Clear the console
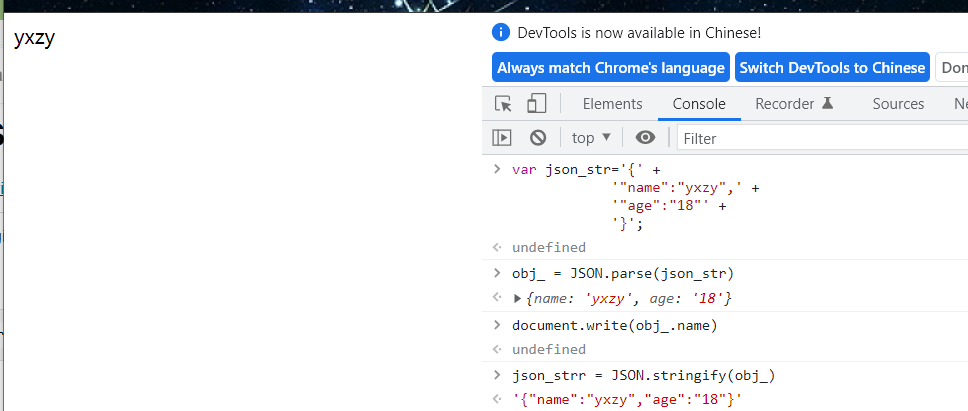Image resolution: width=968 pixels, height=411 pixels. coord(538,138)
